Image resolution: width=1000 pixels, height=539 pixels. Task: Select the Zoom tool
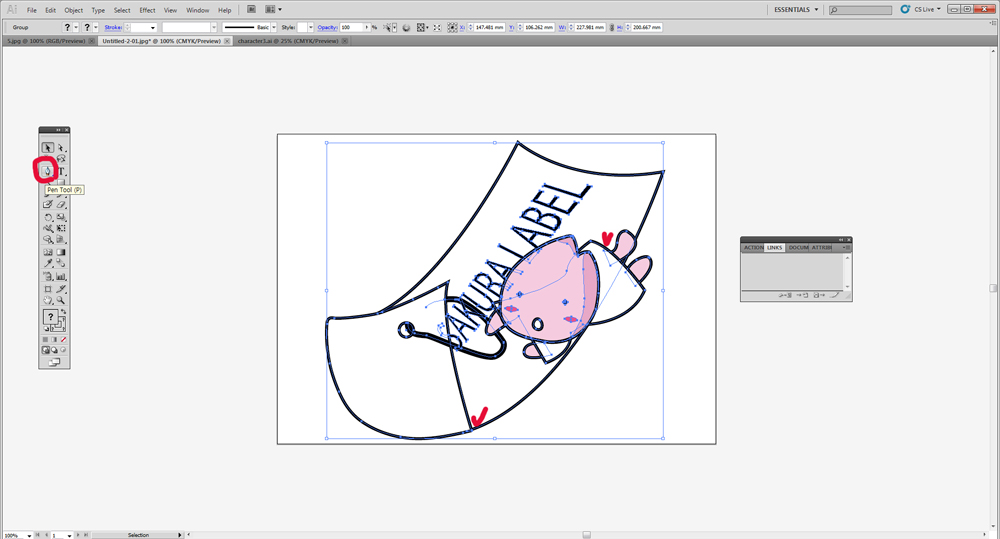(x=61, y=300)
